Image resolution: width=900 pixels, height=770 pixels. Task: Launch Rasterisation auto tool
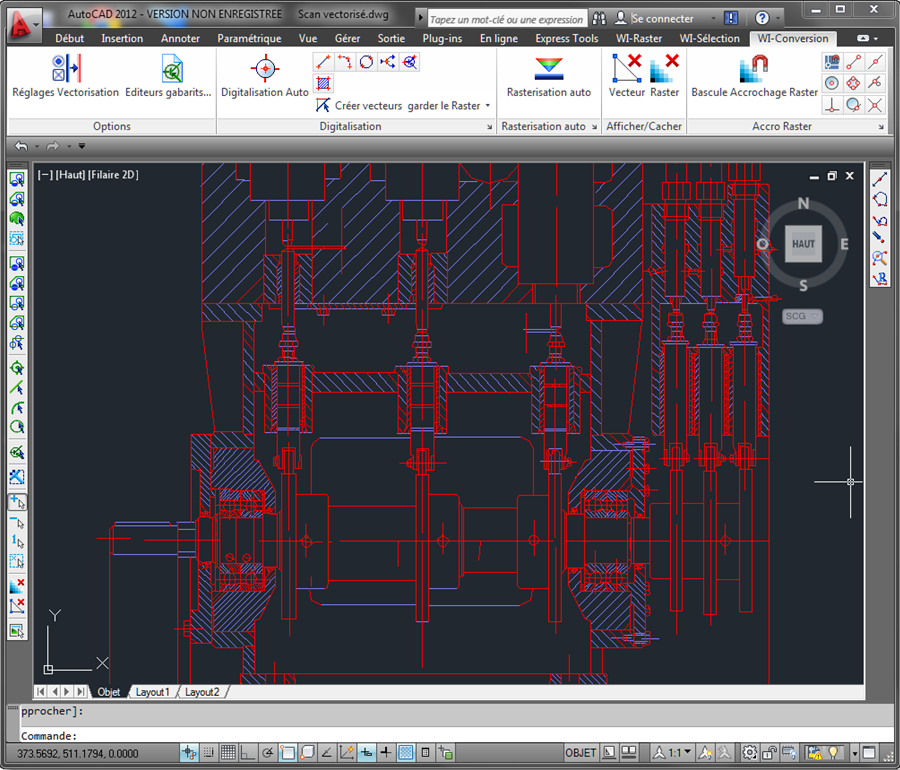point(549,76)
